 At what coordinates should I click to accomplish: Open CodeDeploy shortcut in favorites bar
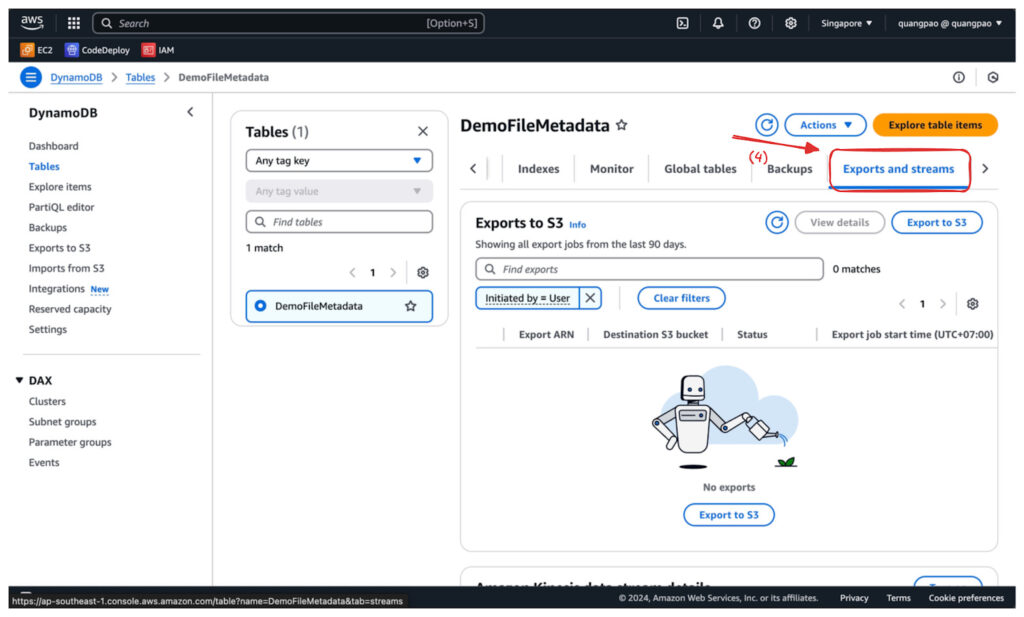pyautogui.click(x=97, y=50)
